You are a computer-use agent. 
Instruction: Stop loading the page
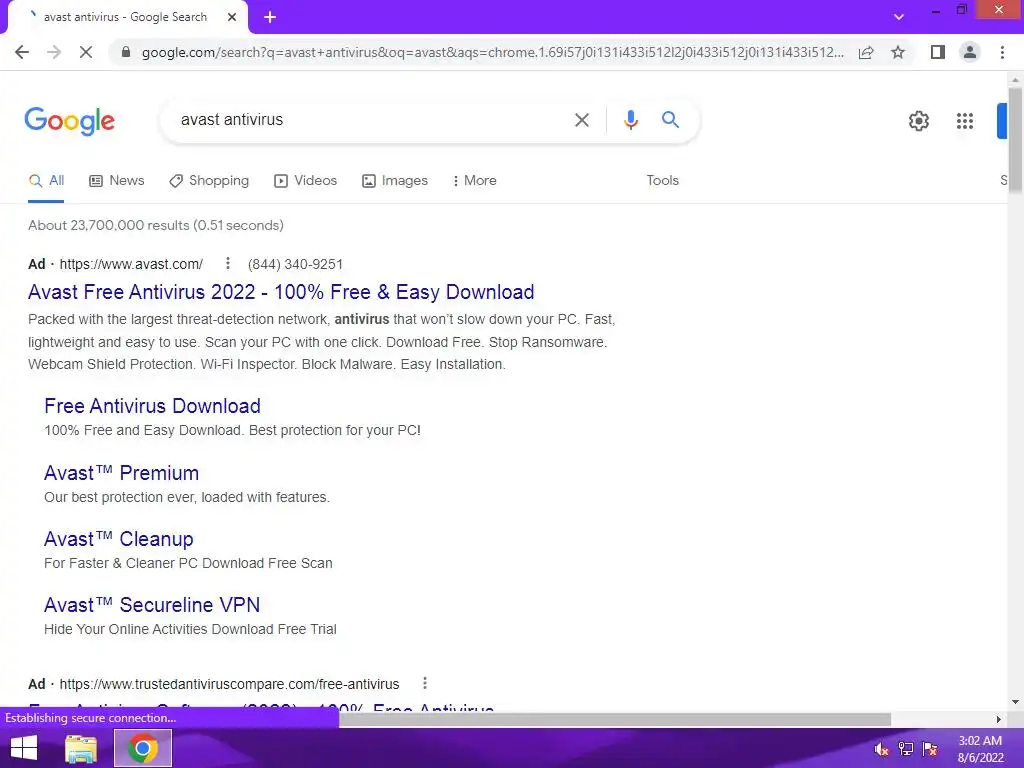click(x=86, y=52)
